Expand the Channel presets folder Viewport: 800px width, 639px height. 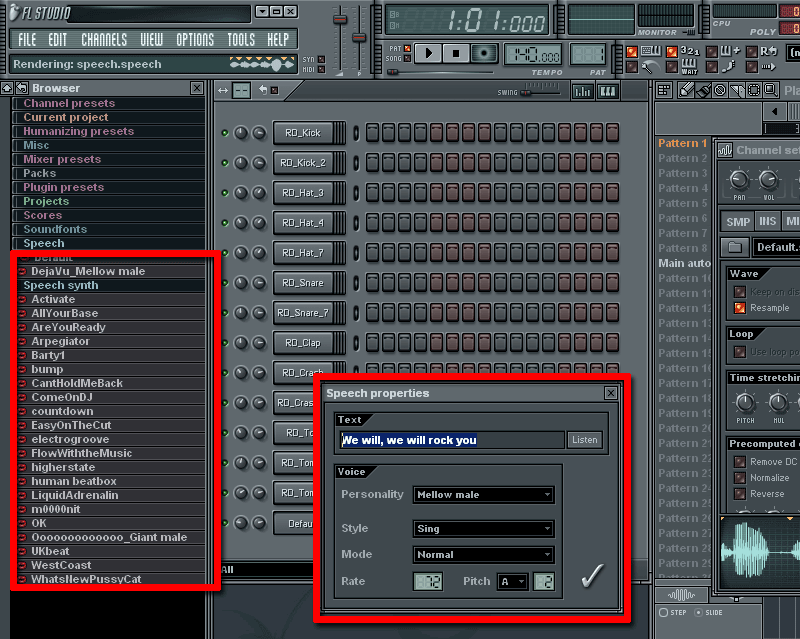109,103
